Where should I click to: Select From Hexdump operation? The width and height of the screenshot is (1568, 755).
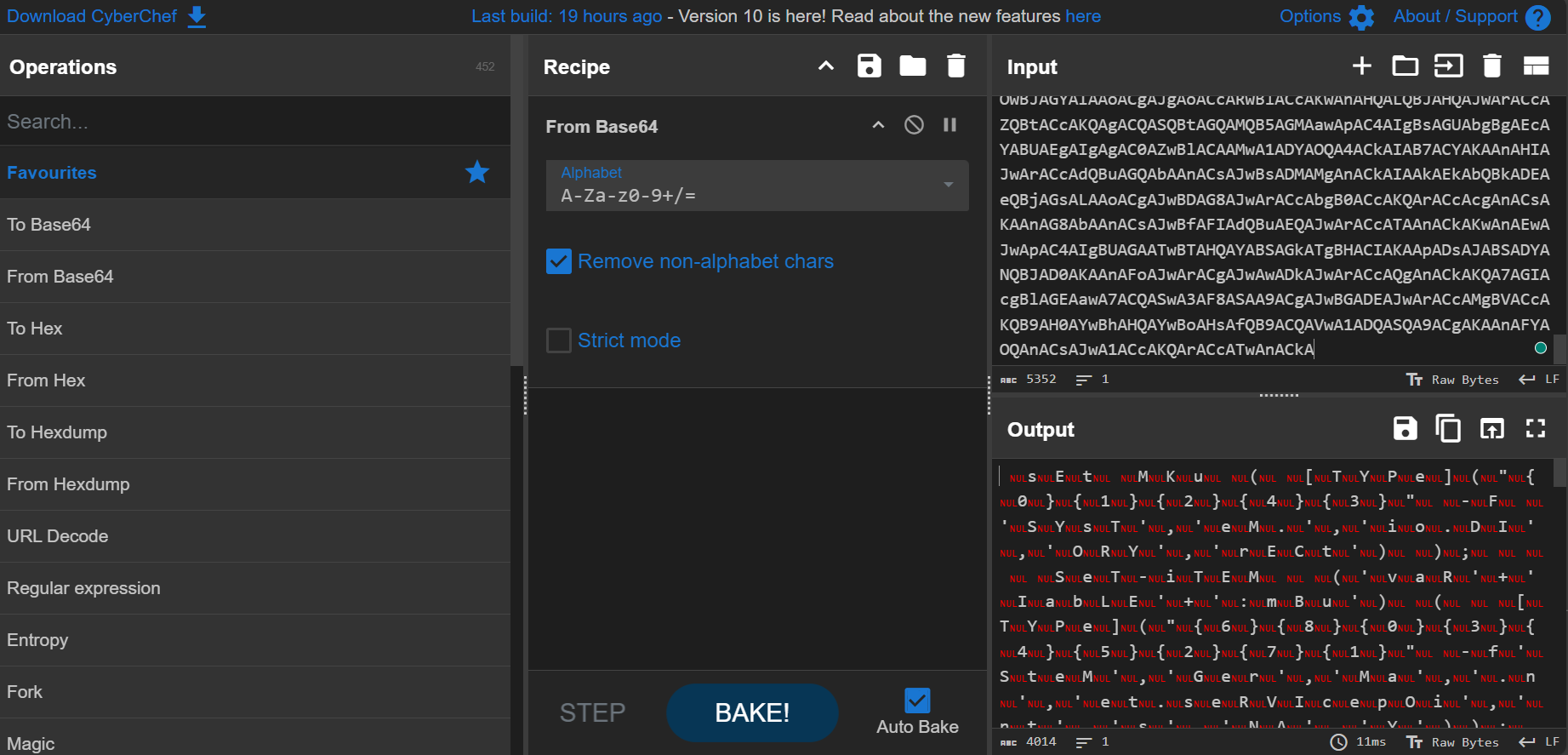point(255,484)
